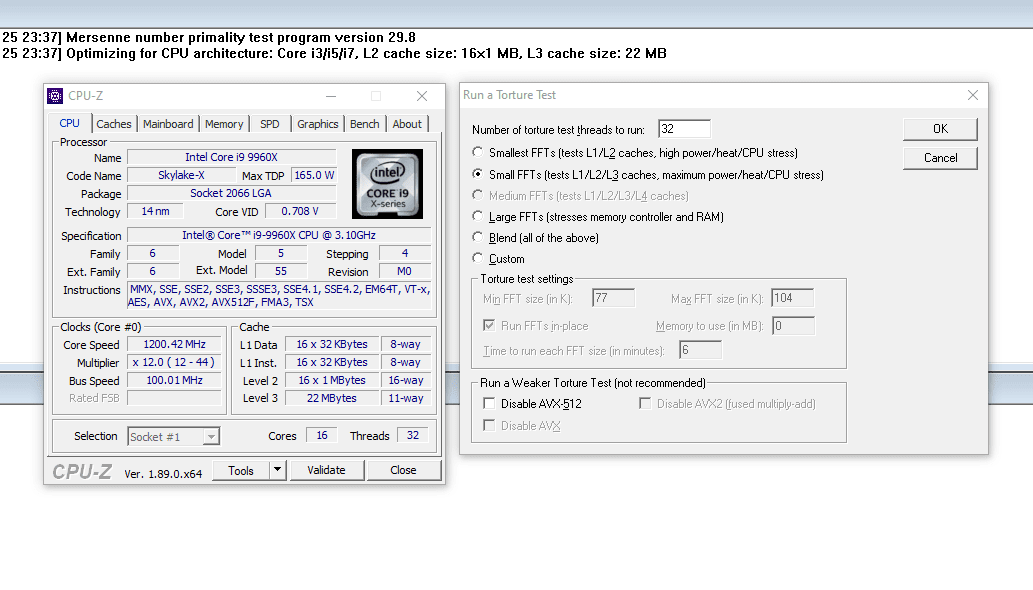
Task: Select the disabled Medium FFTs radio option
Action: [478, 195]
